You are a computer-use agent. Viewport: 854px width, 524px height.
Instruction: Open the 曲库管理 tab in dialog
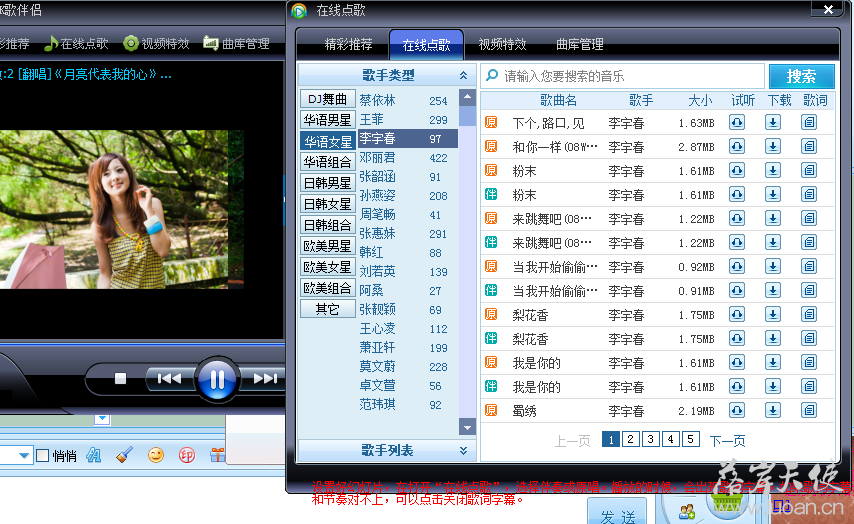coord(580,45)
